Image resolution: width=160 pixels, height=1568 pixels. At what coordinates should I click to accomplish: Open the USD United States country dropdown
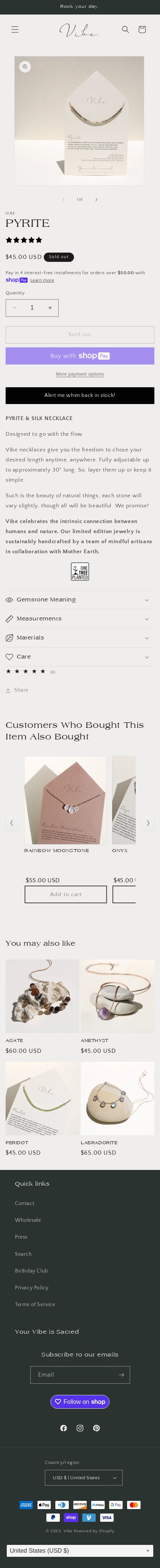(x=84, y=1478)
